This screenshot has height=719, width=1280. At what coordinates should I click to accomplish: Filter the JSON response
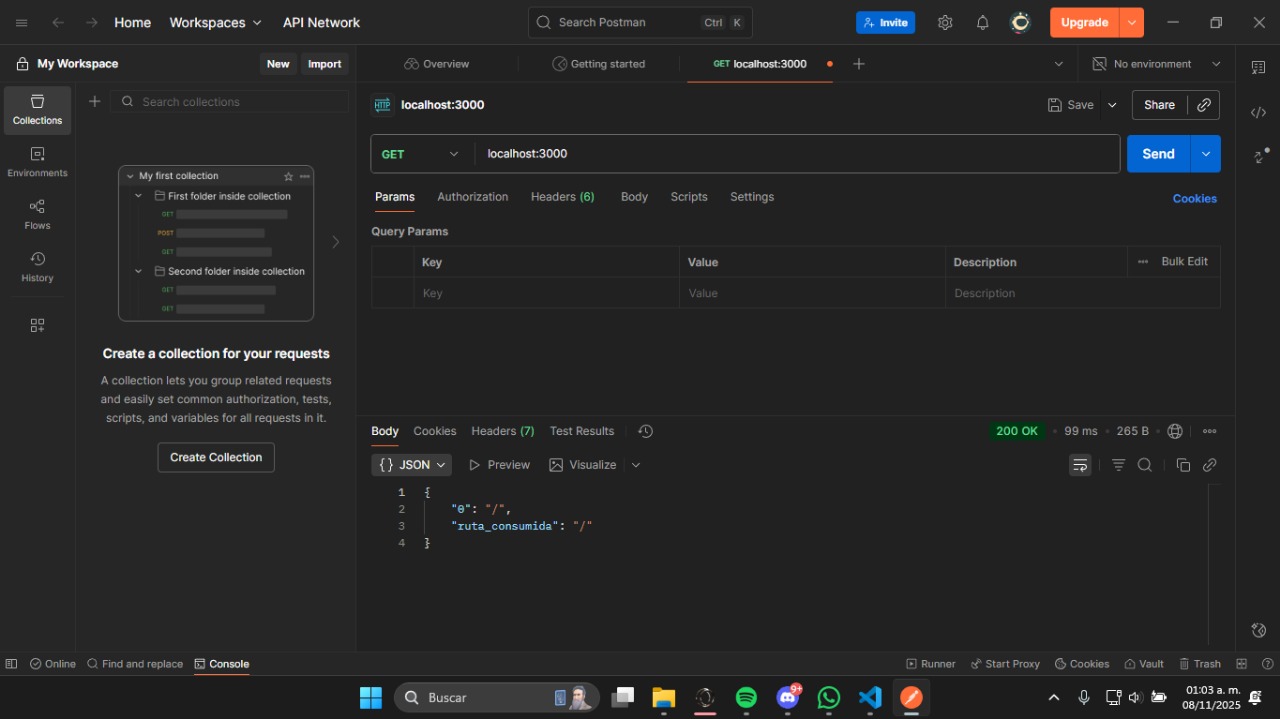tap(1118, 465)
